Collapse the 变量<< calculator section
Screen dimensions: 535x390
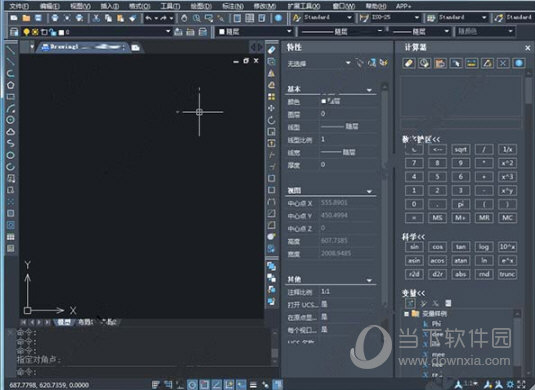413,293
